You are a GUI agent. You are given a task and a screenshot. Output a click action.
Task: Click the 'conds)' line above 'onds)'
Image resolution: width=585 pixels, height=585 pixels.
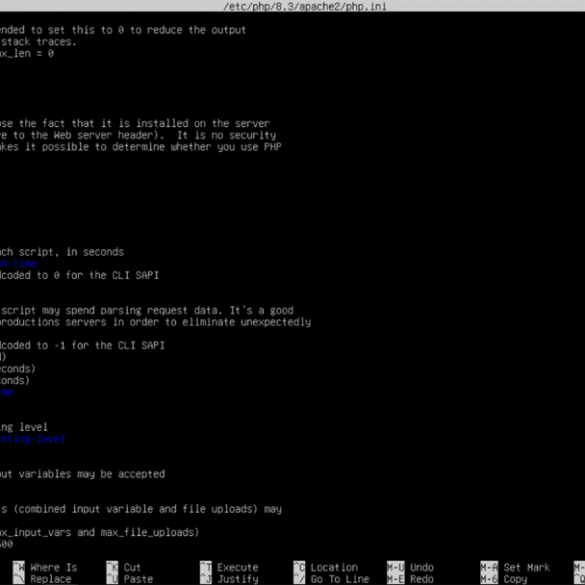(x=18, y=369)
